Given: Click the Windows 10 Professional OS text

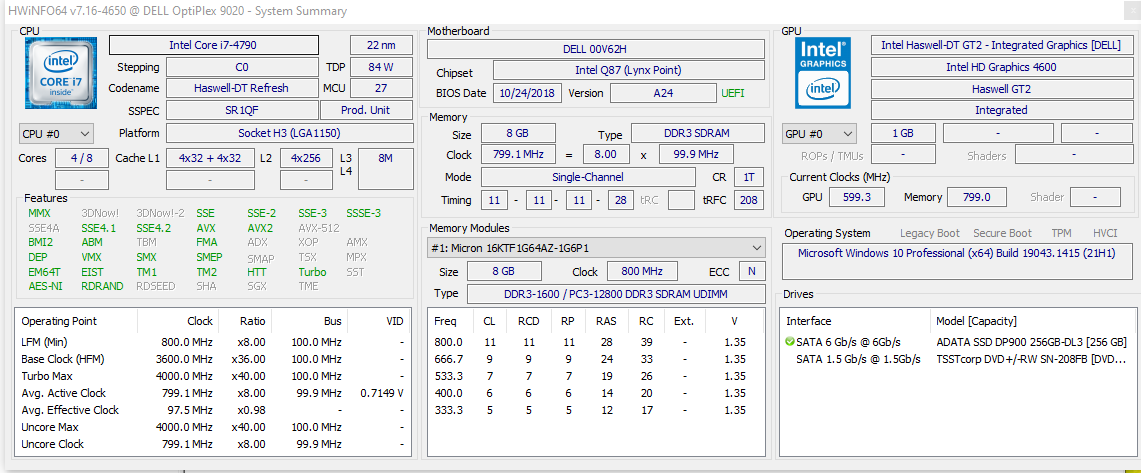Looking at the screenshot, I should [956, 253].
